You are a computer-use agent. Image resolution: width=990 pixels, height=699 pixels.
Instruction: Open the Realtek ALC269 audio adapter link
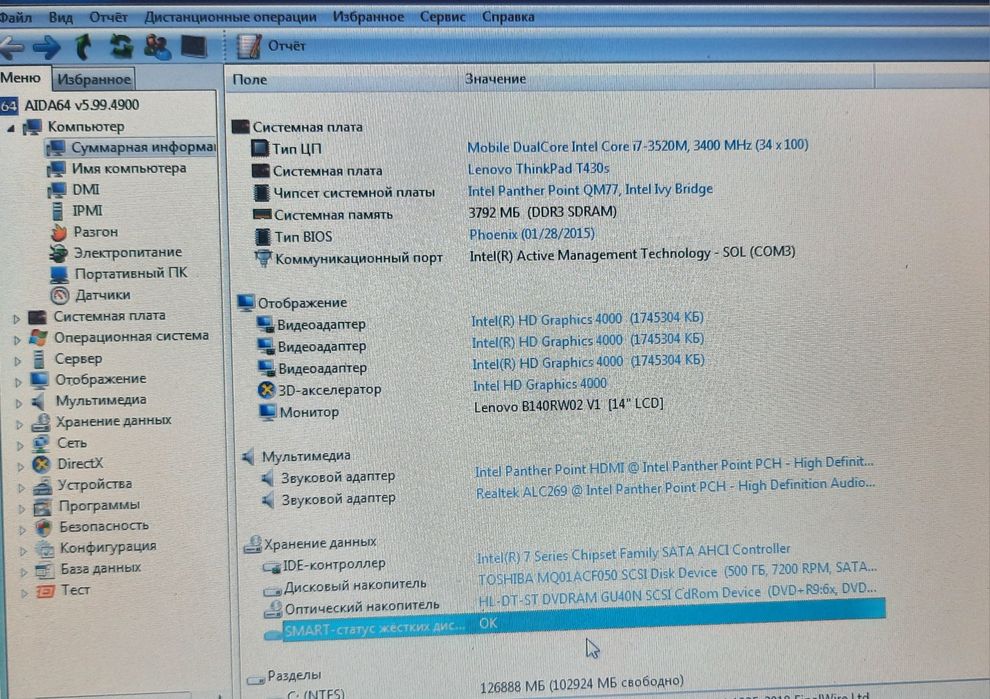675,487
